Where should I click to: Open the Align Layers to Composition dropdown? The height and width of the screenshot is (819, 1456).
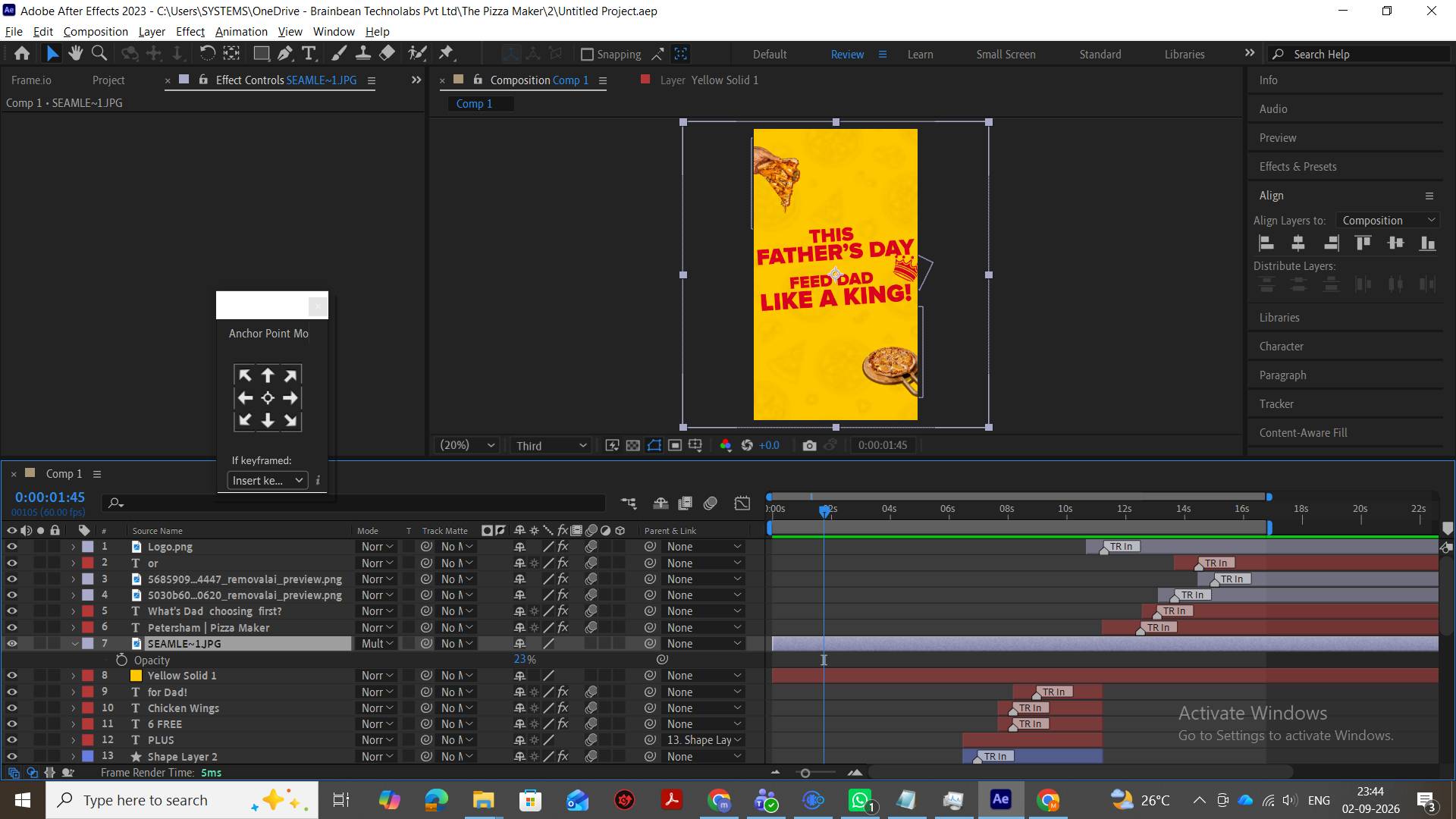[x=1389, y=220]
